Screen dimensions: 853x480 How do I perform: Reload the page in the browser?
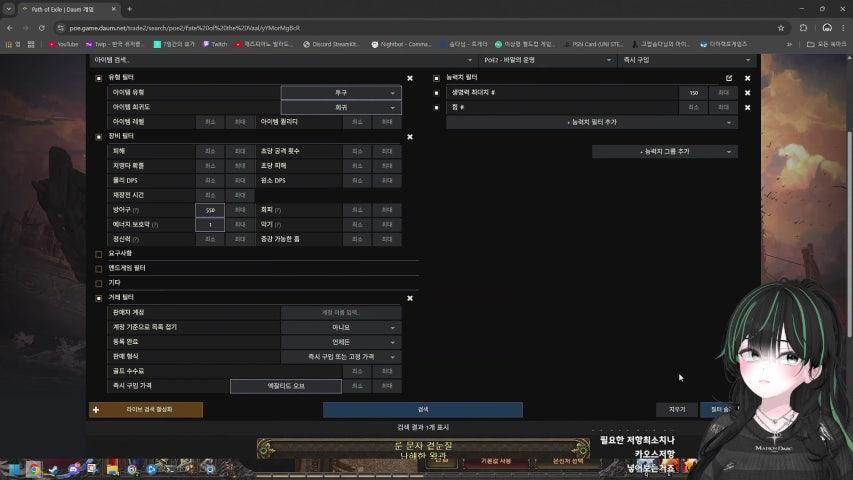click(41, 28)
